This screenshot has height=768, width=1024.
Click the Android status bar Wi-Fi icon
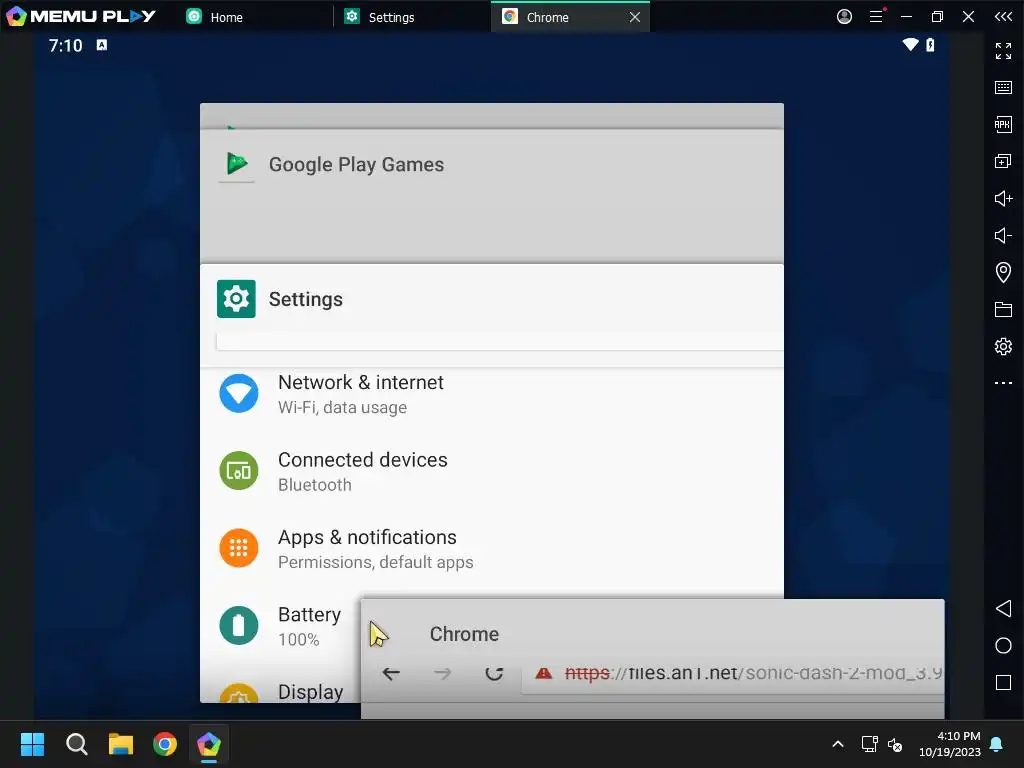910,44
